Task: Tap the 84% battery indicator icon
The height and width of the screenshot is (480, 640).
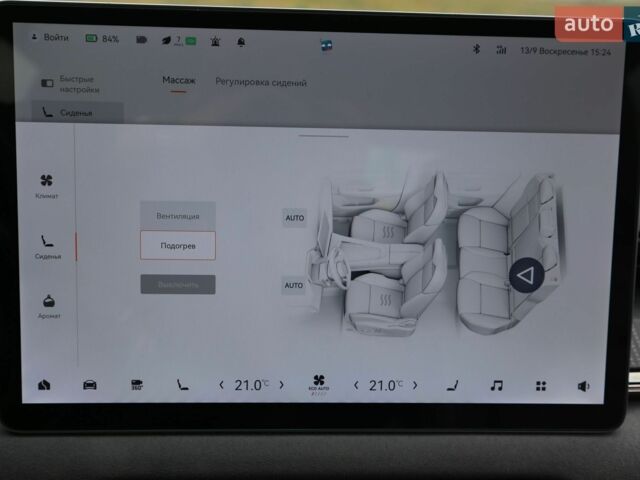Action: click(x=91, y=38)
